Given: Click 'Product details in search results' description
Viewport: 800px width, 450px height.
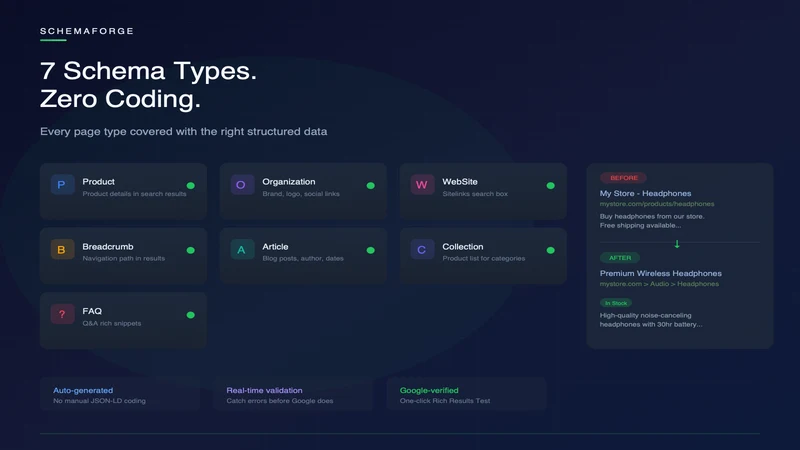Looking at the screenshot, I should tap(134, 194).
